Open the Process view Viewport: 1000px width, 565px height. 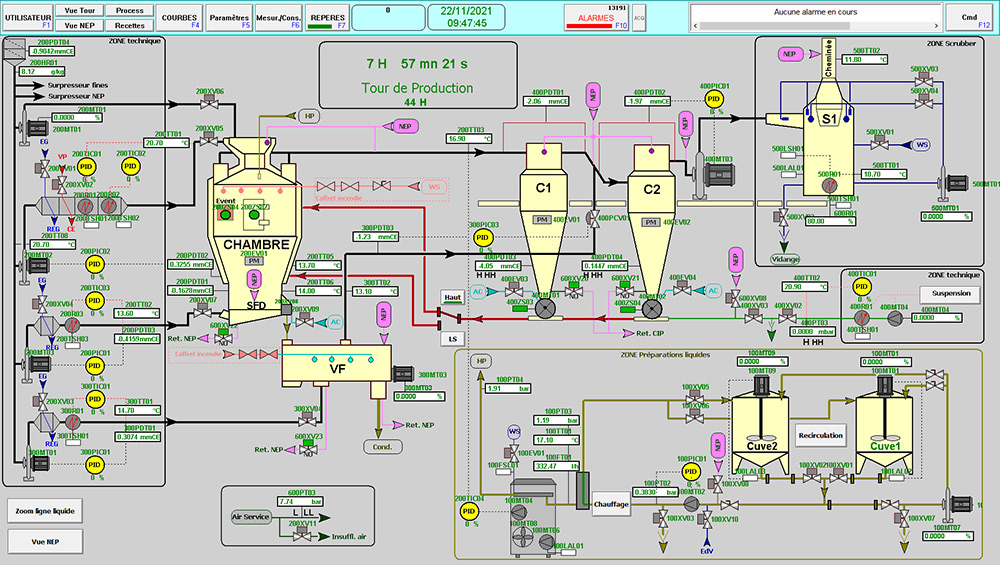point(129,11)
